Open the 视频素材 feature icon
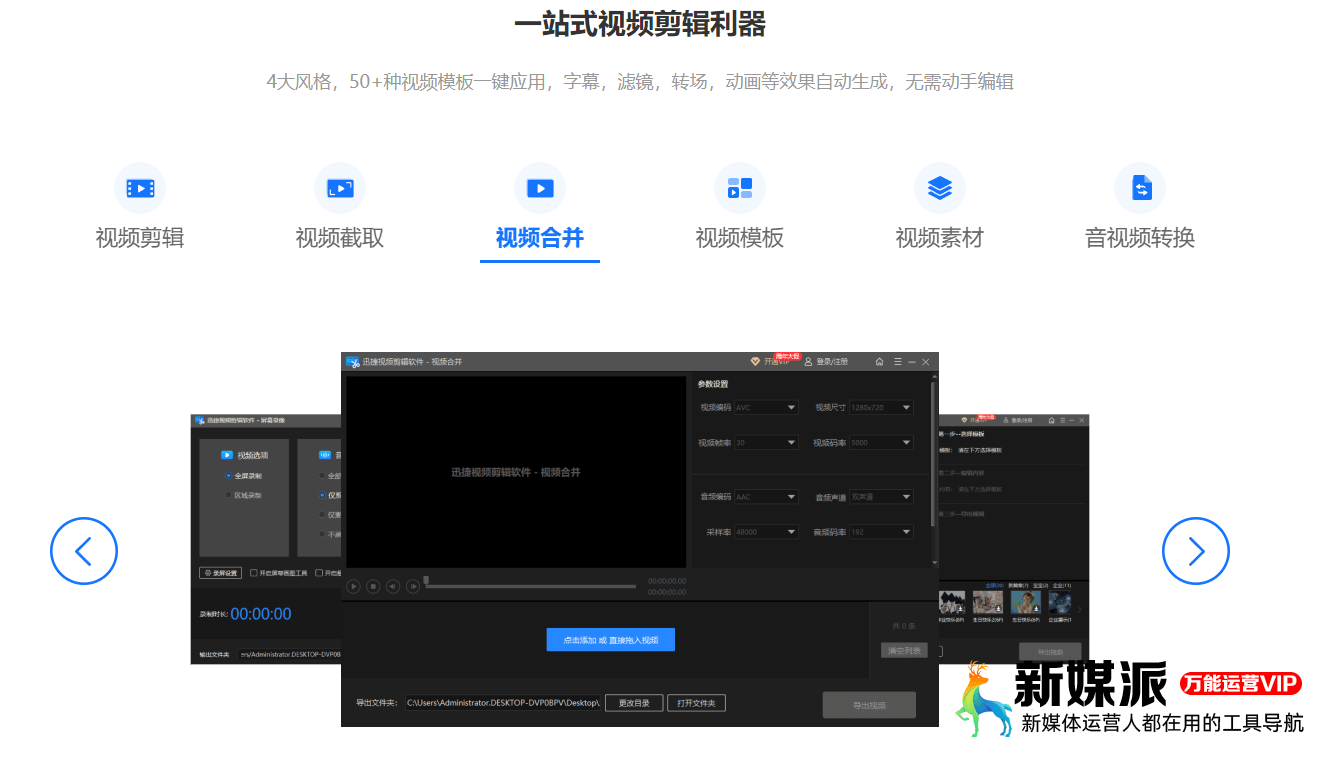 click(939, 188)
